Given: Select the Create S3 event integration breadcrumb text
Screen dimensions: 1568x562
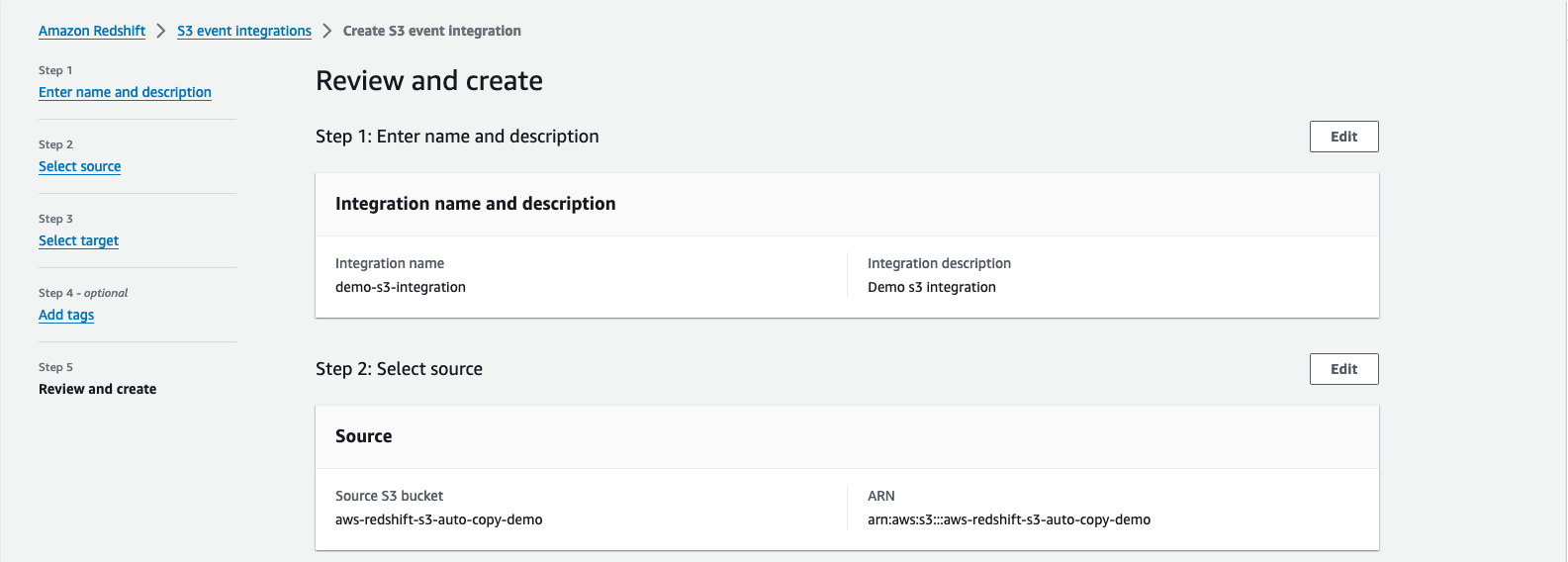Looking at the screenshot, I should click(x=431, y=31).
